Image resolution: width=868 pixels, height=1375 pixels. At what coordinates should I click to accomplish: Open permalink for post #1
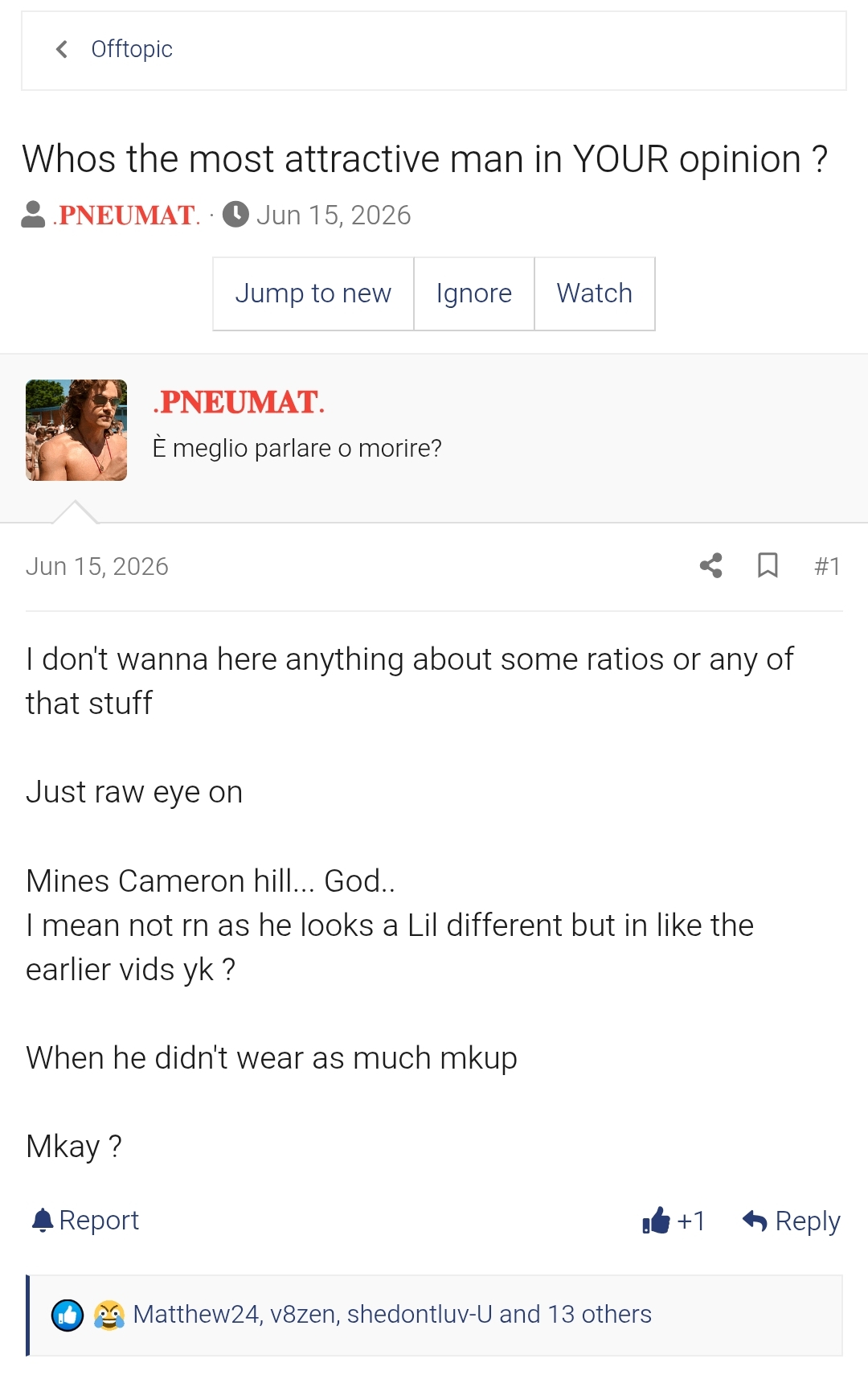point(827,566)
